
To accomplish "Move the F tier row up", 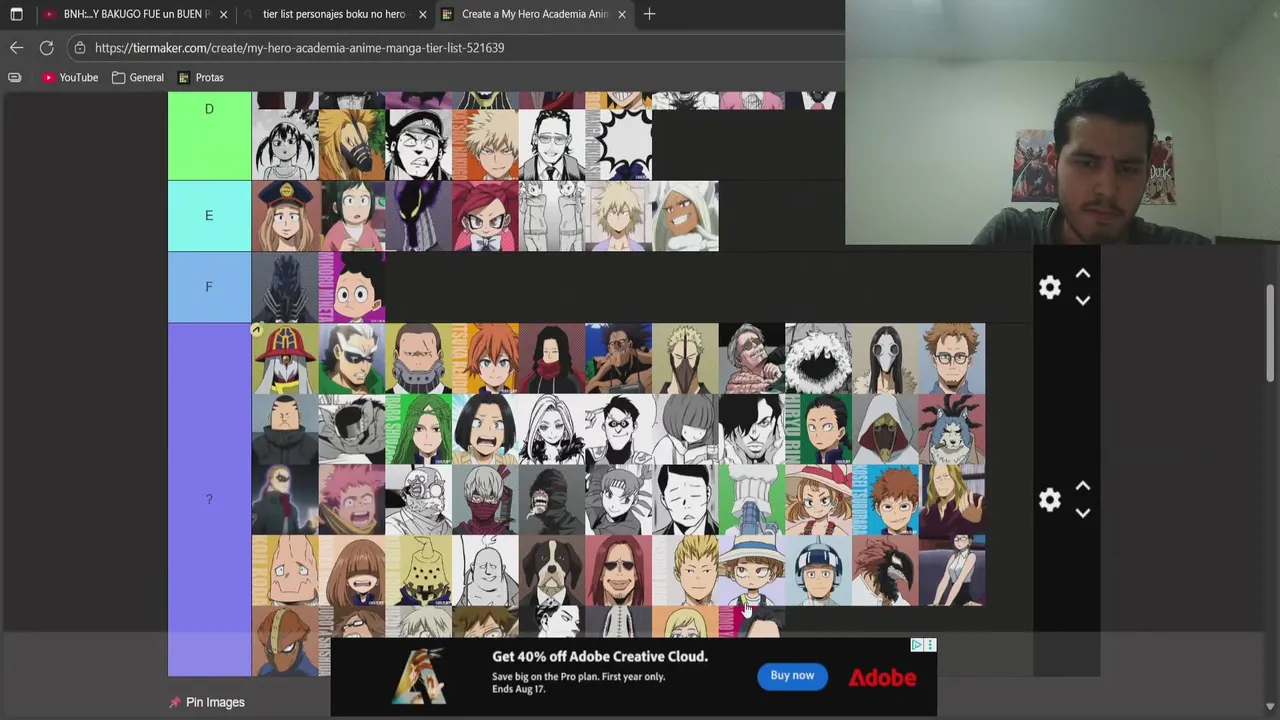I will (1082, 274).
